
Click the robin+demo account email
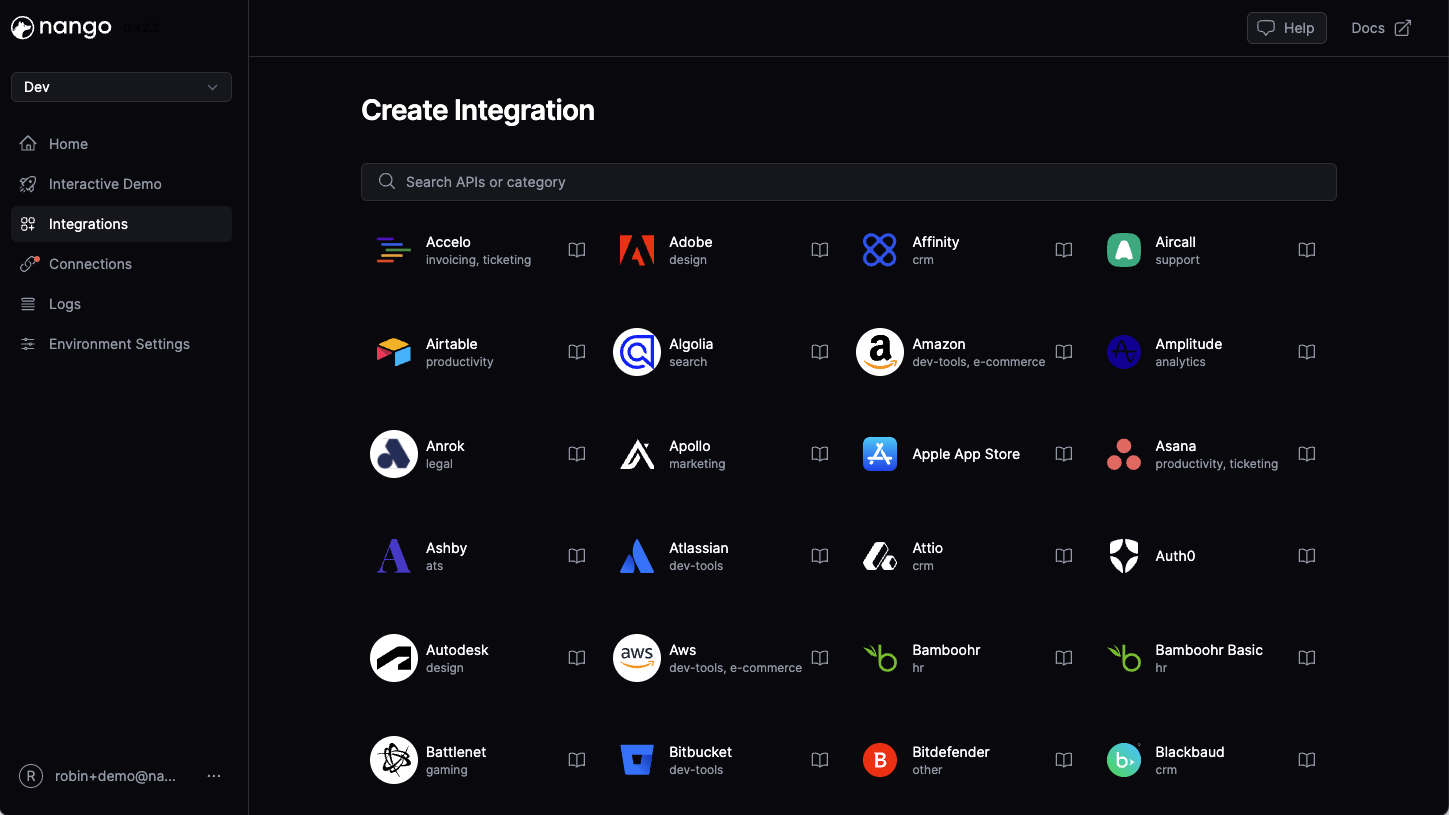(115, 776)
